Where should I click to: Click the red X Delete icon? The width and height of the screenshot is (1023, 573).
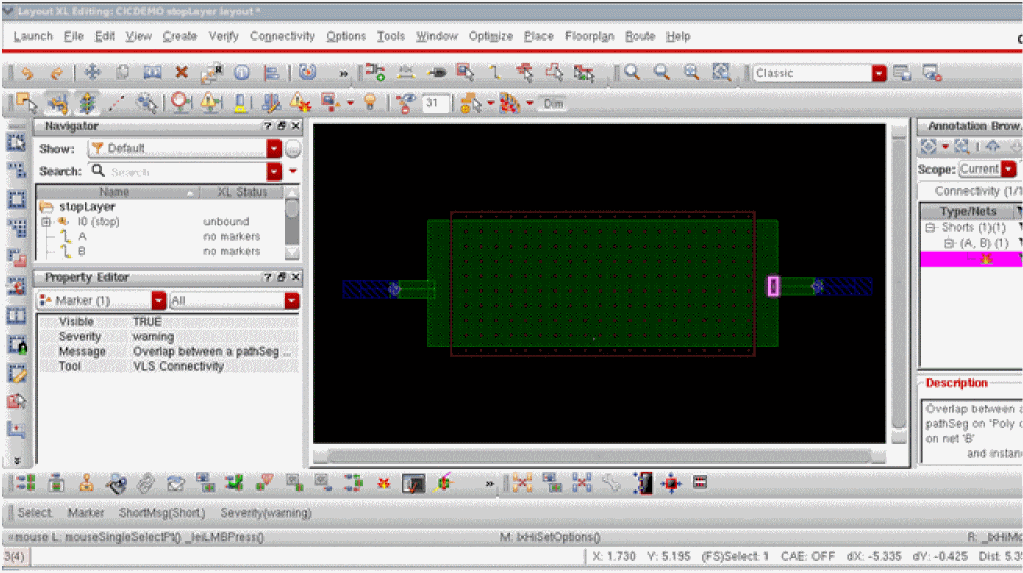click(181, 73)
